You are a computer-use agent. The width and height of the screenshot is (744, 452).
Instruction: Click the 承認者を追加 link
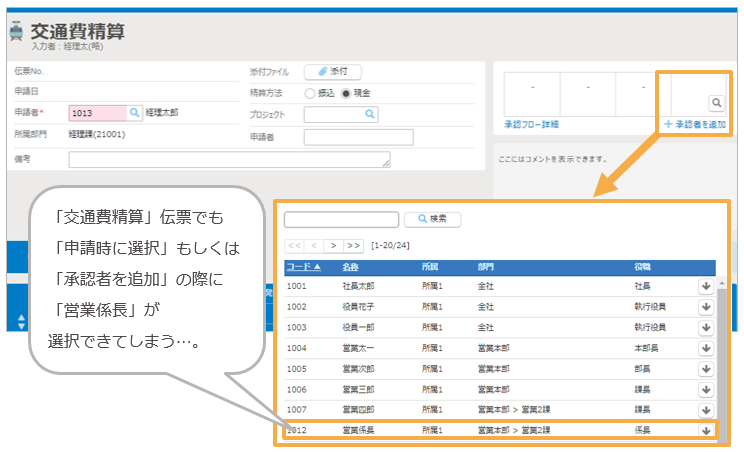tap(695, 124)
